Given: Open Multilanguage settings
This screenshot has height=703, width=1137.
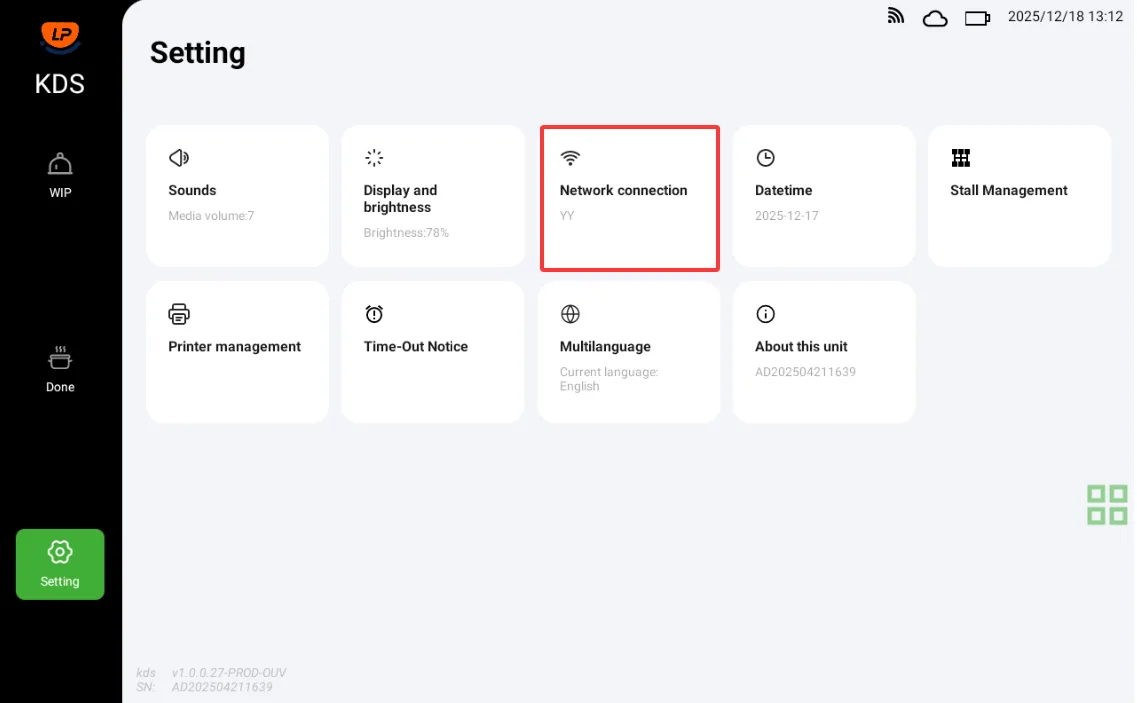Looking at the screenshot, I should [x=629, y=352].
